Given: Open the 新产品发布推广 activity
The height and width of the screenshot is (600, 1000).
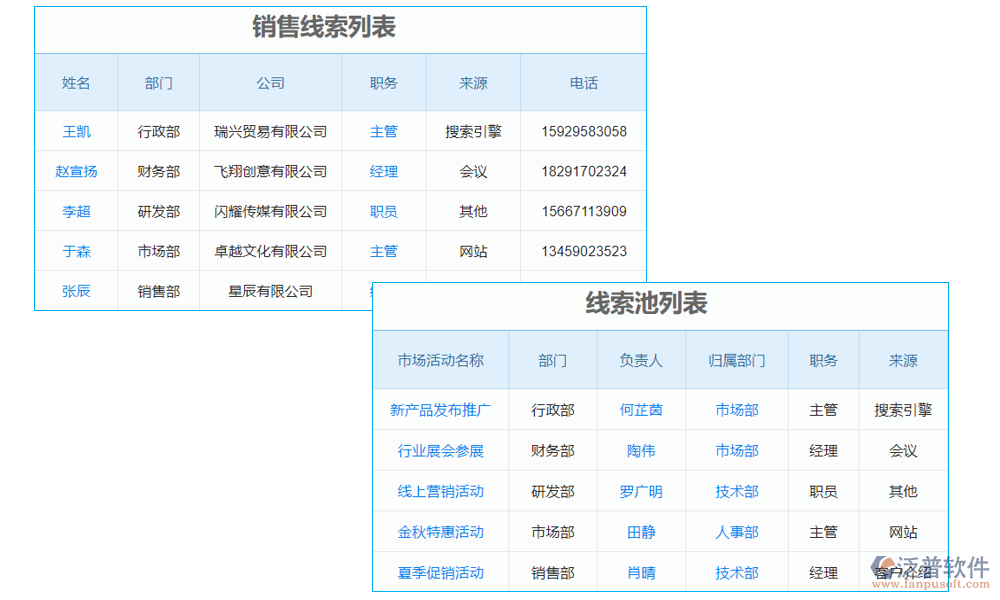Looking at the screenshot, I should (x=441, y=410).
